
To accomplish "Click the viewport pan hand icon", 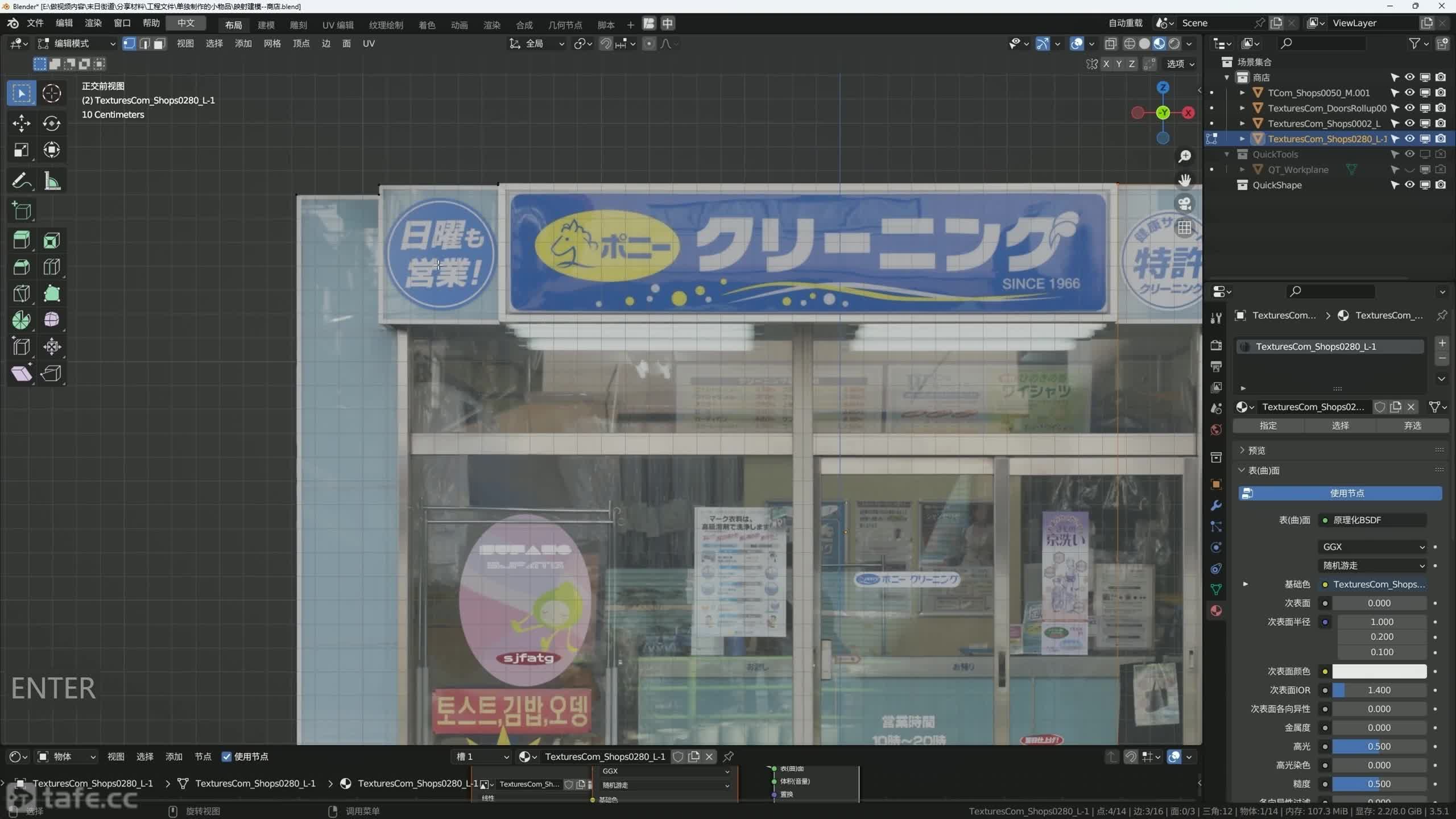I will (x=1185, y=180).
